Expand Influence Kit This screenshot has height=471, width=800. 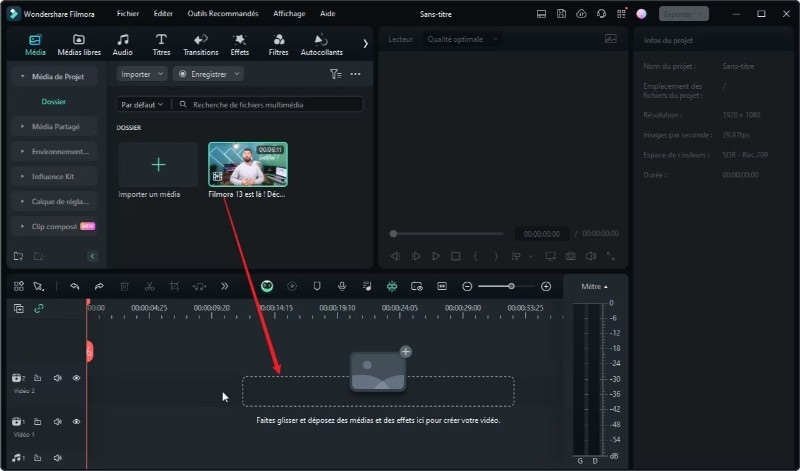pyautogui.click(x=54, y=177)
